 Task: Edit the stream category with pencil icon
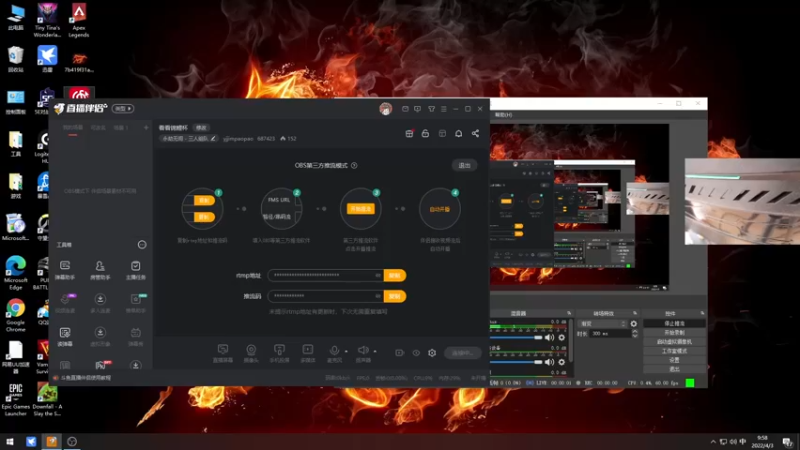pos(213,138)
